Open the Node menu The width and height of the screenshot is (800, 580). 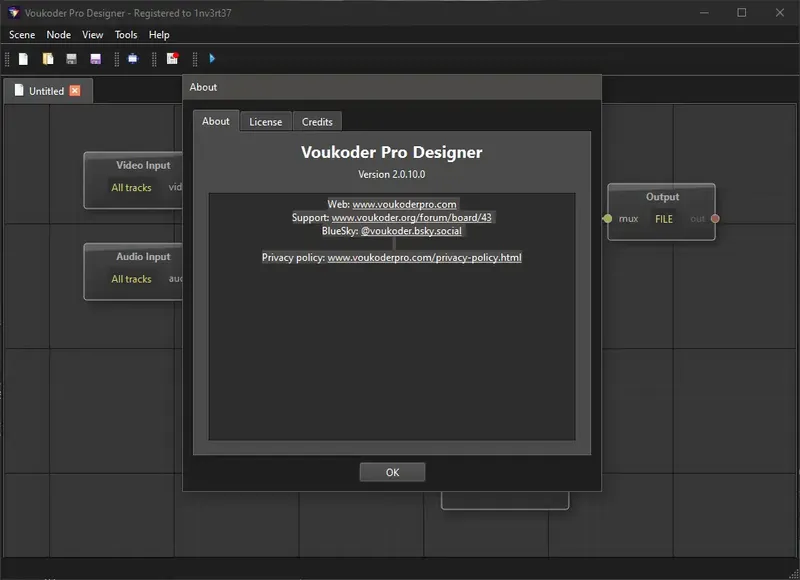pyautogui.click(x=59, y=35)
